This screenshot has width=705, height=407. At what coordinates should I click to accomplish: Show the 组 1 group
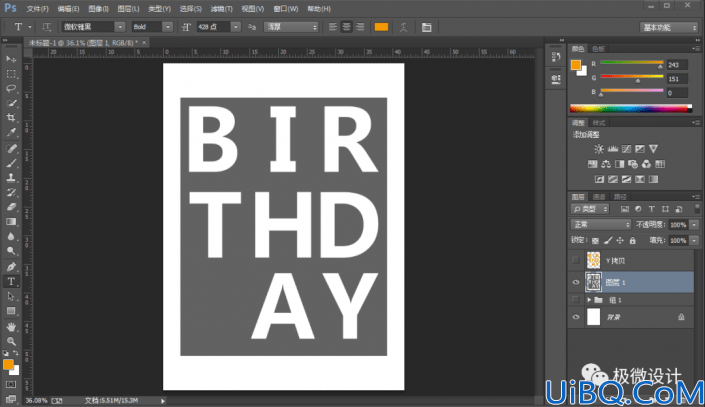pos(576,300)
